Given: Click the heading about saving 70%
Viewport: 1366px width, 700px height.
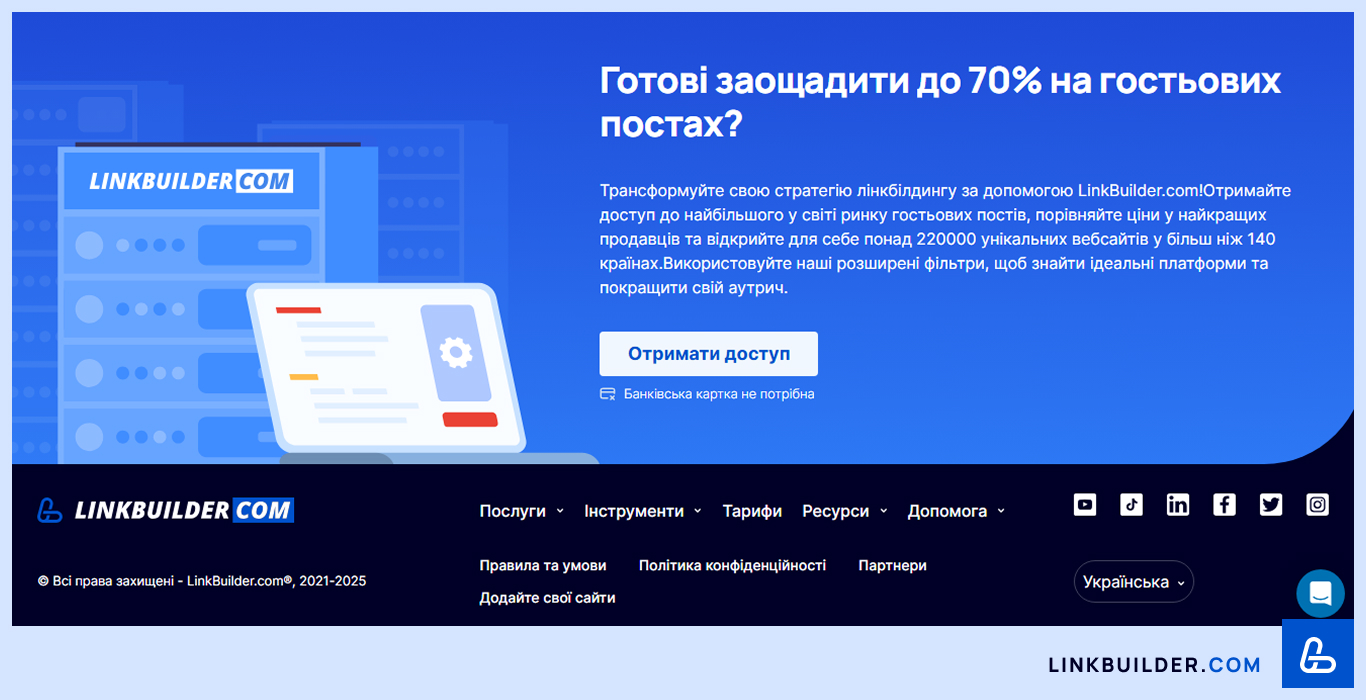Looking at the screenshot, I should 940,102.
